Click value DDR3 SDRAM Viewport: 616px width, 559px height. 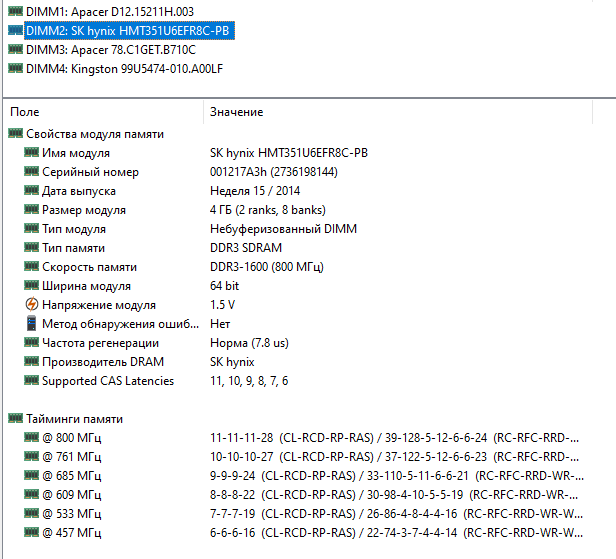246,248
